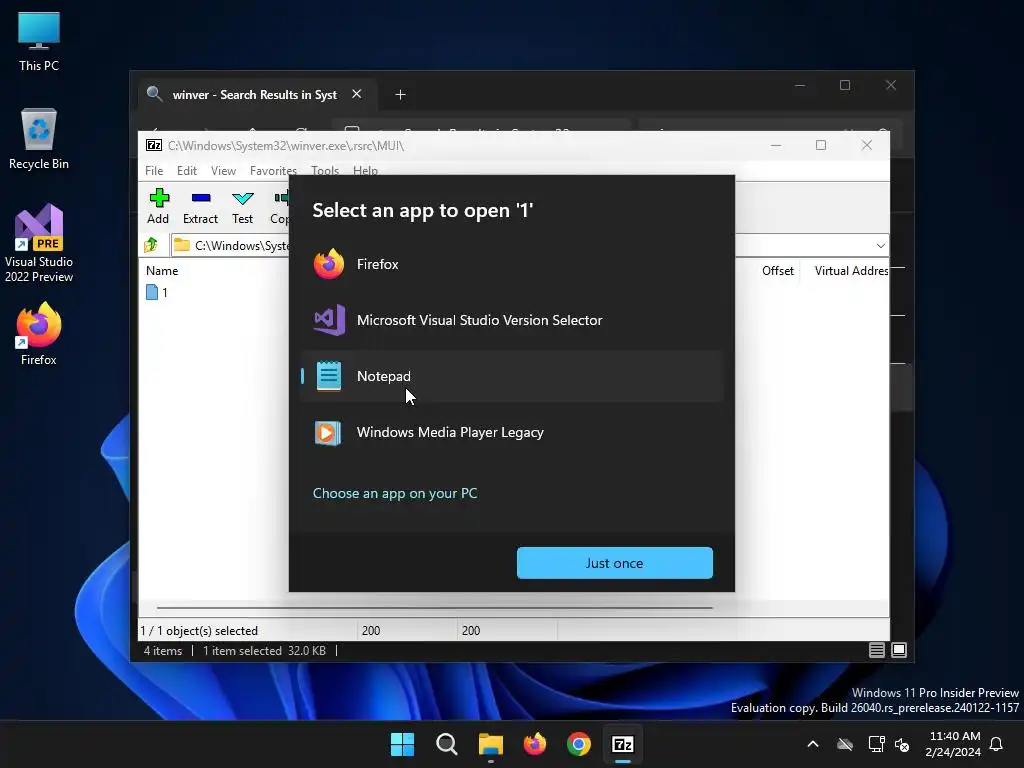
Task: Select Microsoft Visual Studio Version Selector
Action: click(x=512, y=320)
